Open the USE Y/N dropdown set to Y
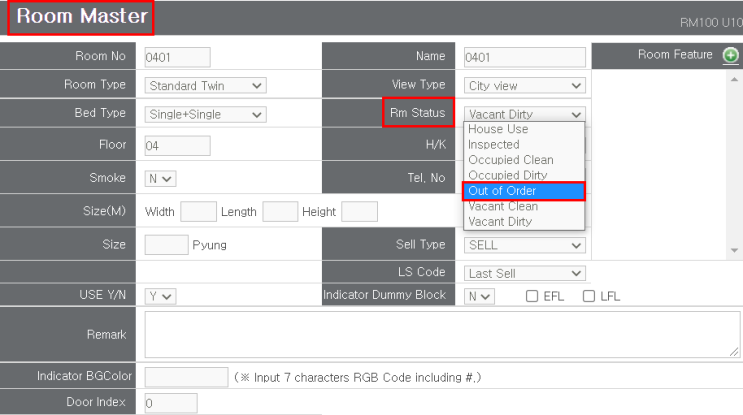The image size is (743, 415). pos(161,296)
